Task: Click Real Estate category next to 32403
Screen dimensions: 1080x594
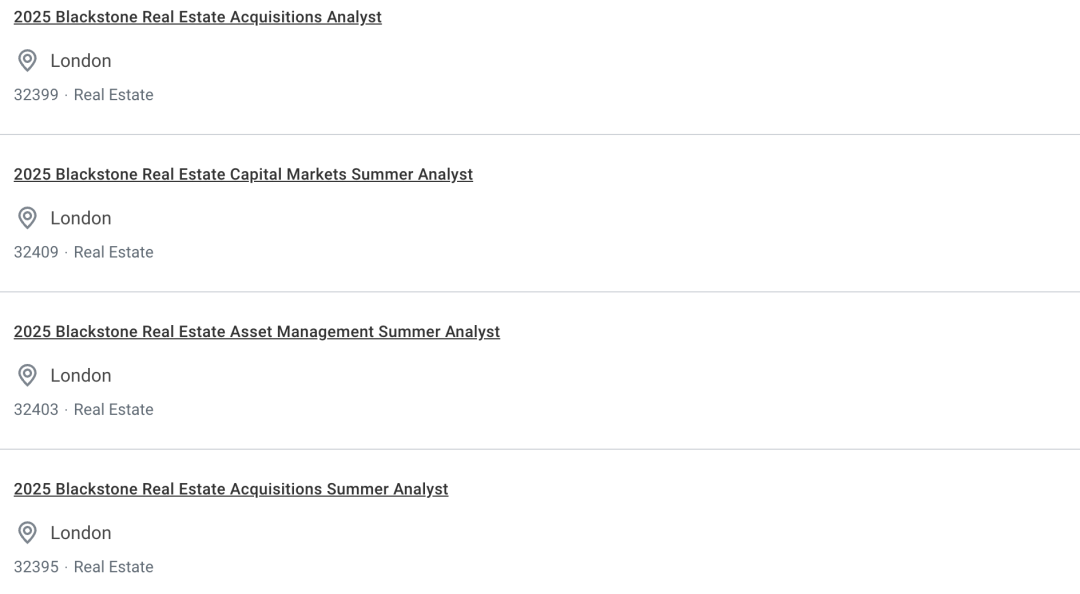Action: 114,409
